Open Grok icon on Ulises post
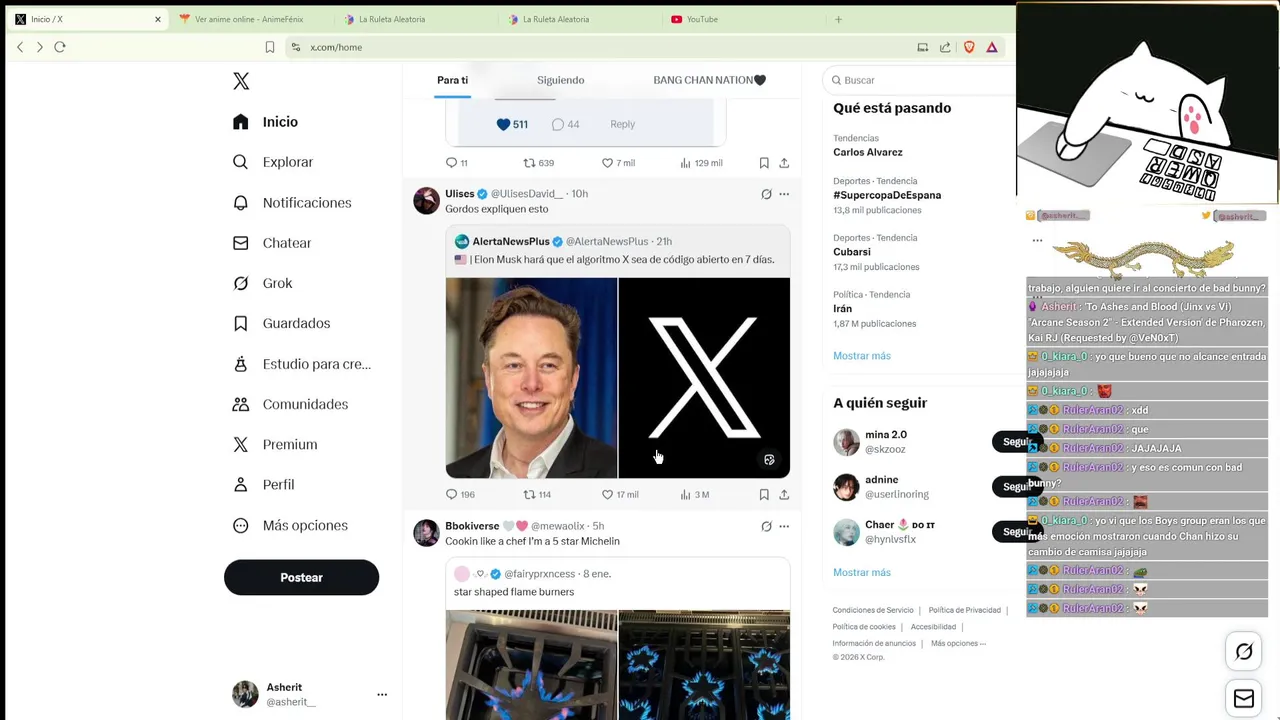Image resolution: width=1280 pixels, height=720 pixels. [x=766, y=194]
